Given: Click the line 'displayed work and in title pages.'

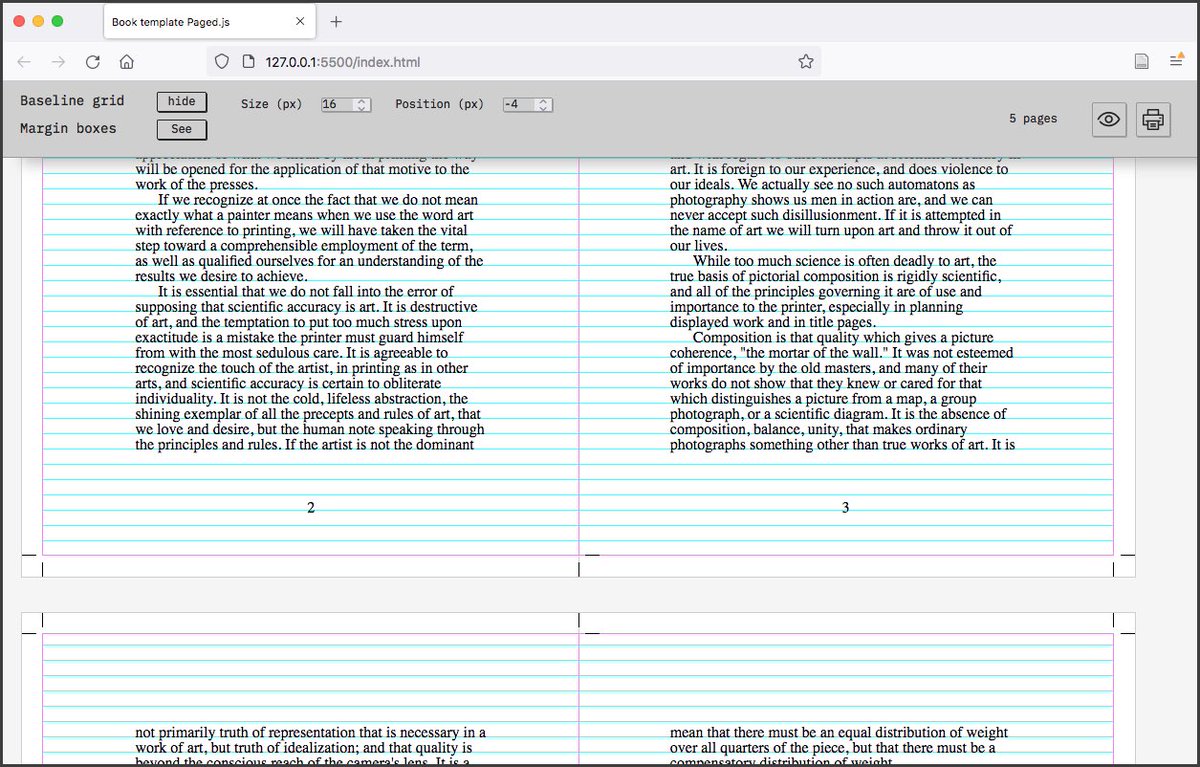Looking at the screenshot, I should [x=772, y=322].
